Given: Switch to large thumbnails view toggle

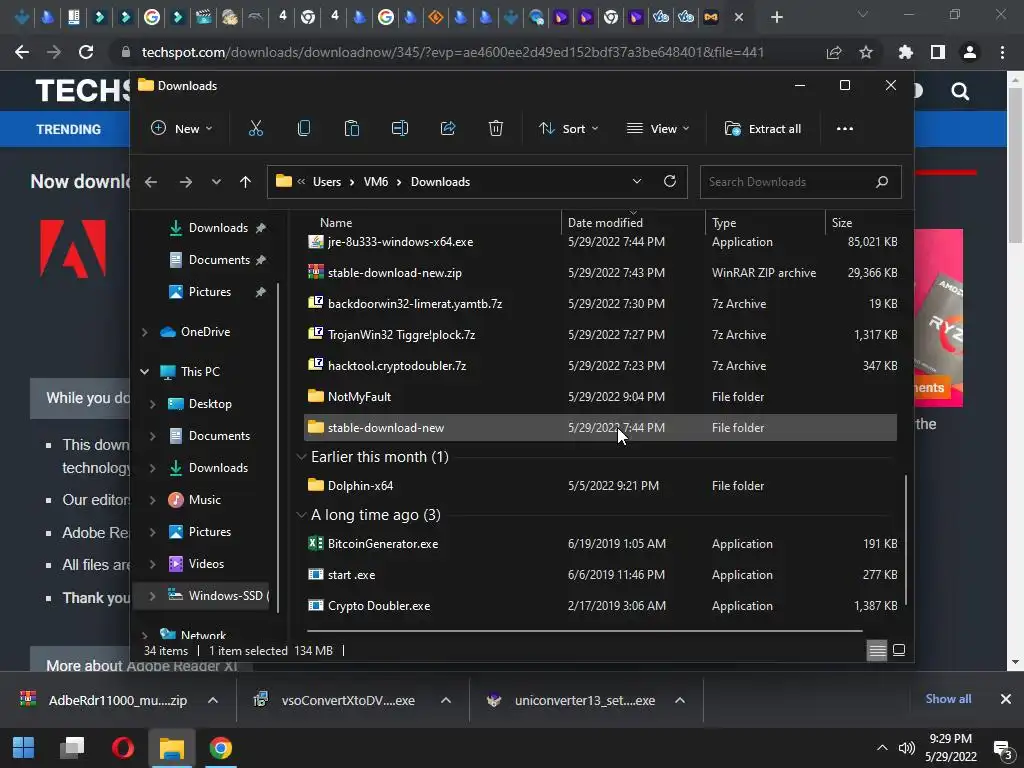Looking at the screenshot, I should [899, 651].
